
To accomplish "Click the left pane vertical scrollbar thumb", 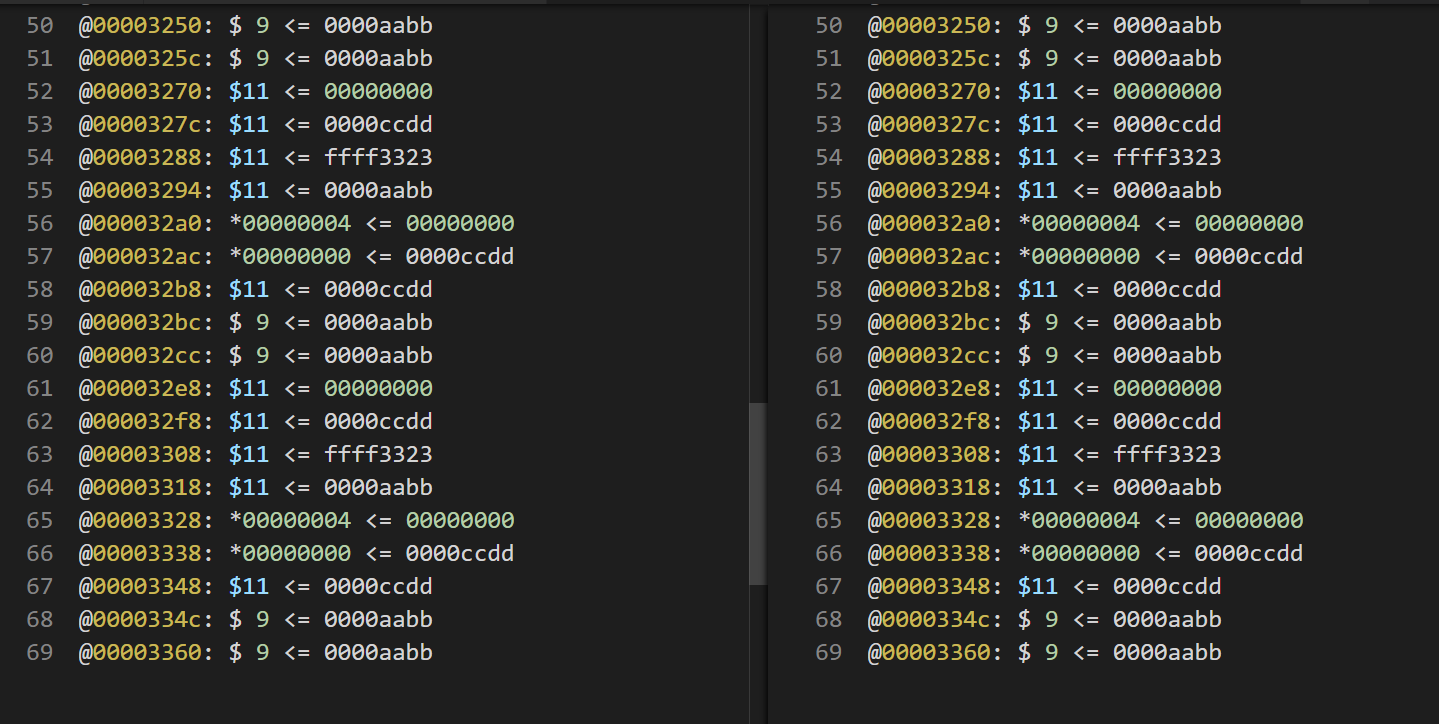I will [x=757, y=493].
